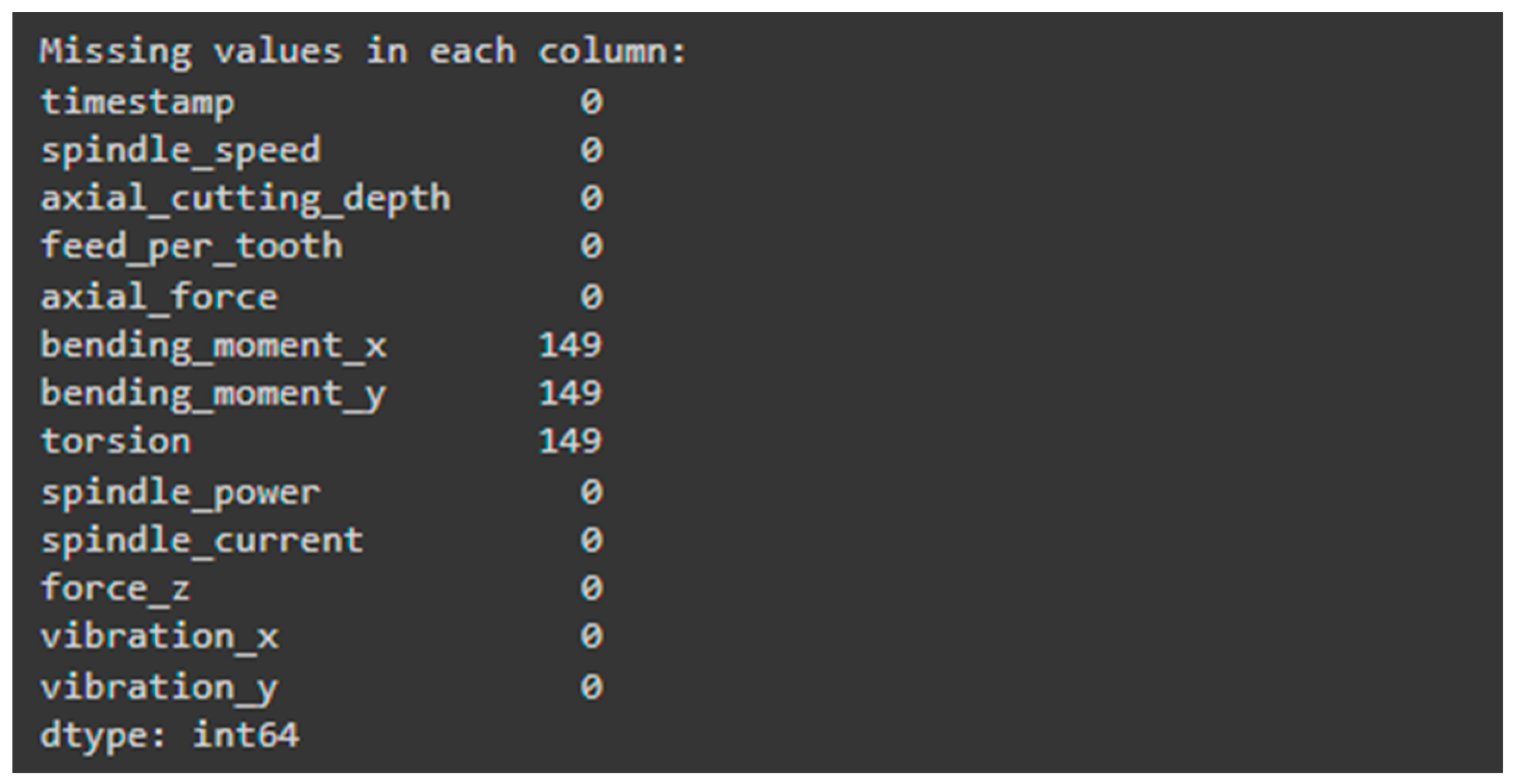Click the 'dtype: int64' footer line
The width and height of the screenshot is (1514, 784).
coord(170,736)
